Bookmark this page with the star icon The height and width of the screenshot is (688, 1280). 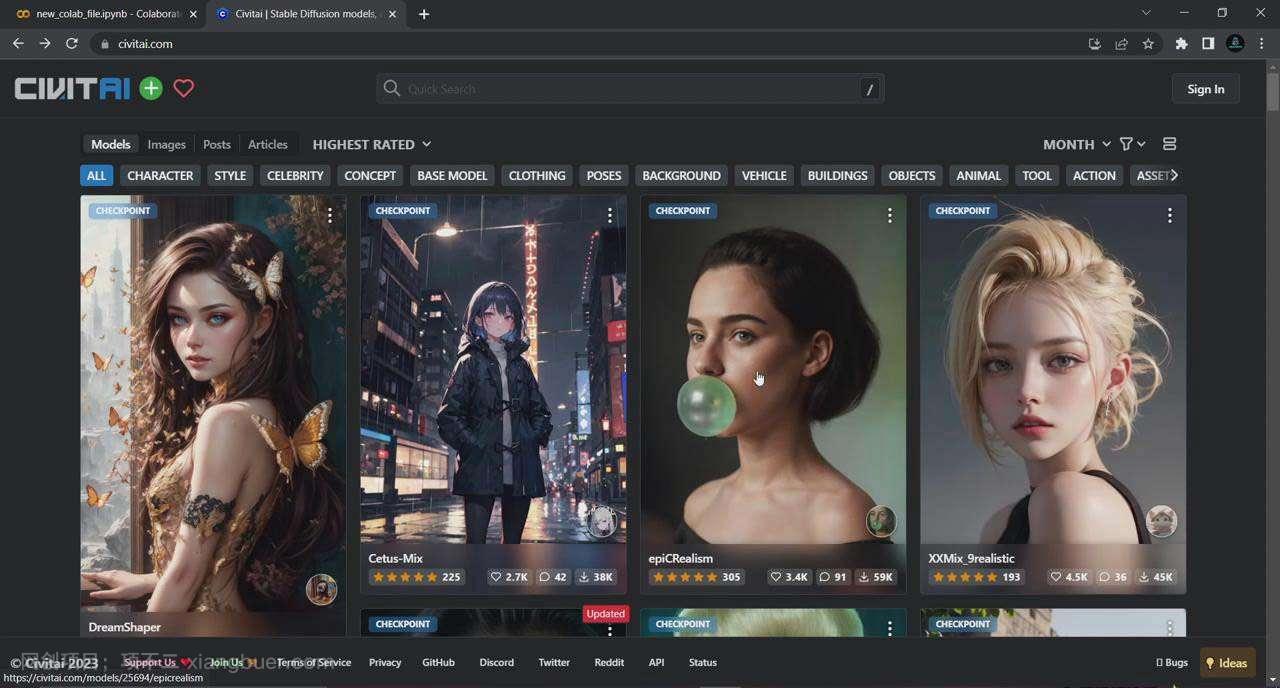(x=1148, y=44)
